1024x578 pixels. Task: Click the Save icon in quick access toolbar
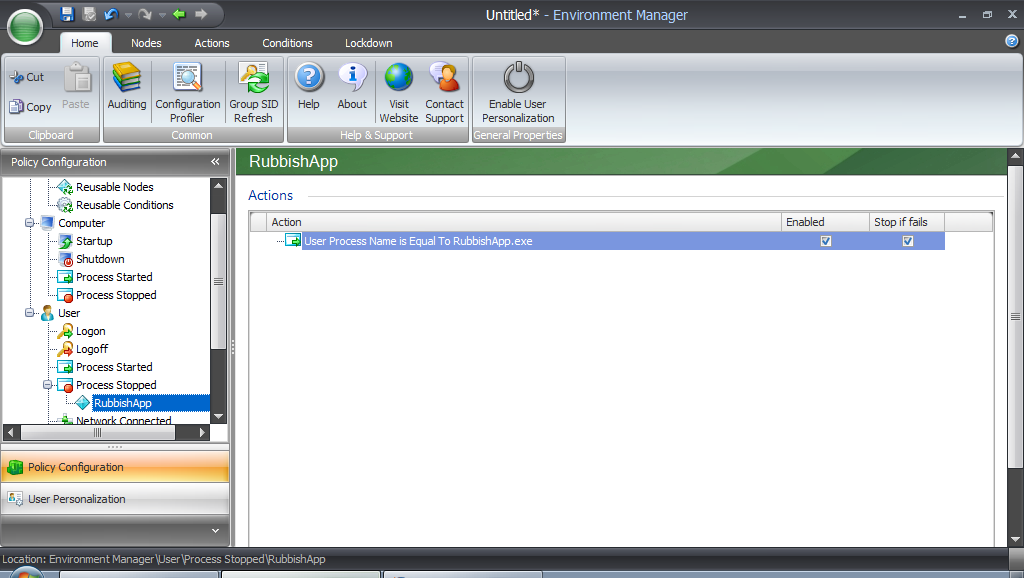point(67,14)
